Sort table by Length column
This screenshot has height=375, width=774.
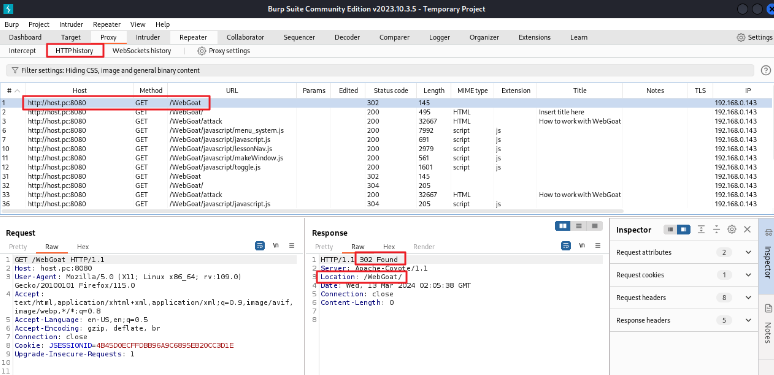click(x=434, y=91)
